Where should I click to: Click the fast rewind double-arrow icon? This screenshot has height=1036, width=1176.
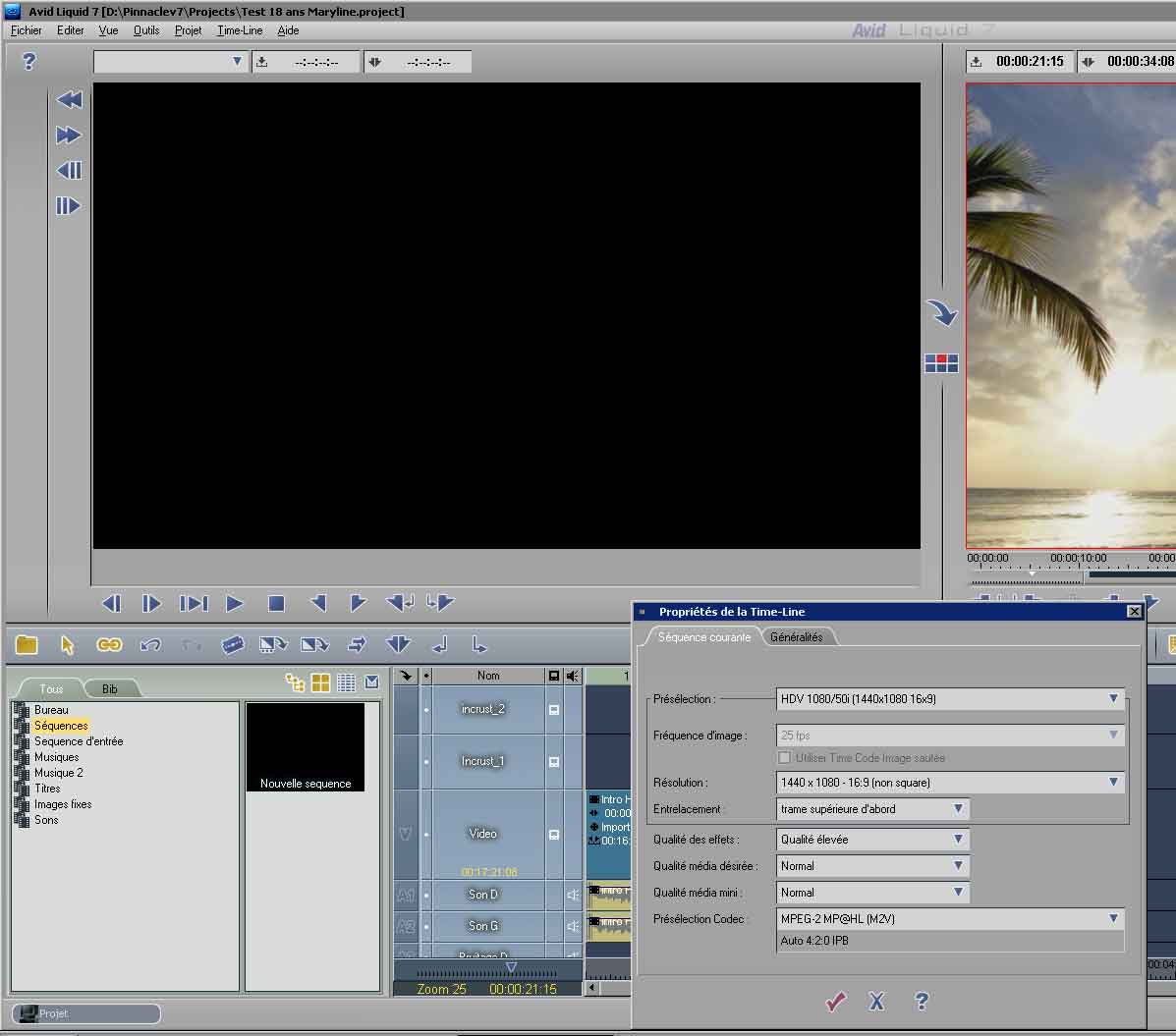click(69, 100)
